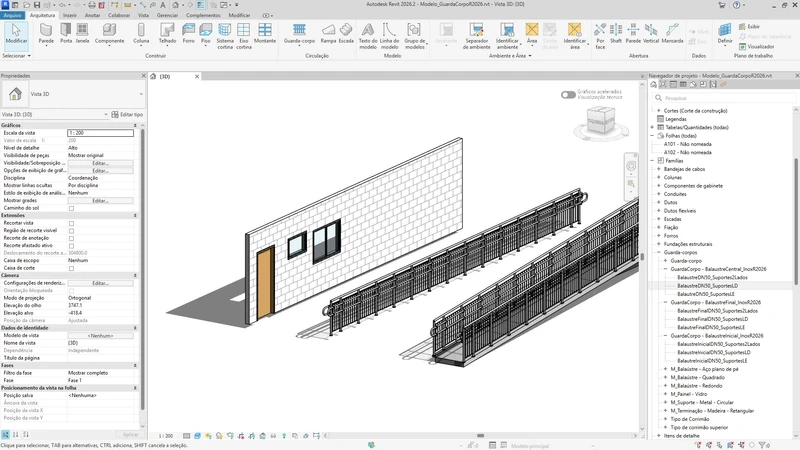Select the Piso floor tool
This screenshot has height=450, width=800.
pos(206,34)
